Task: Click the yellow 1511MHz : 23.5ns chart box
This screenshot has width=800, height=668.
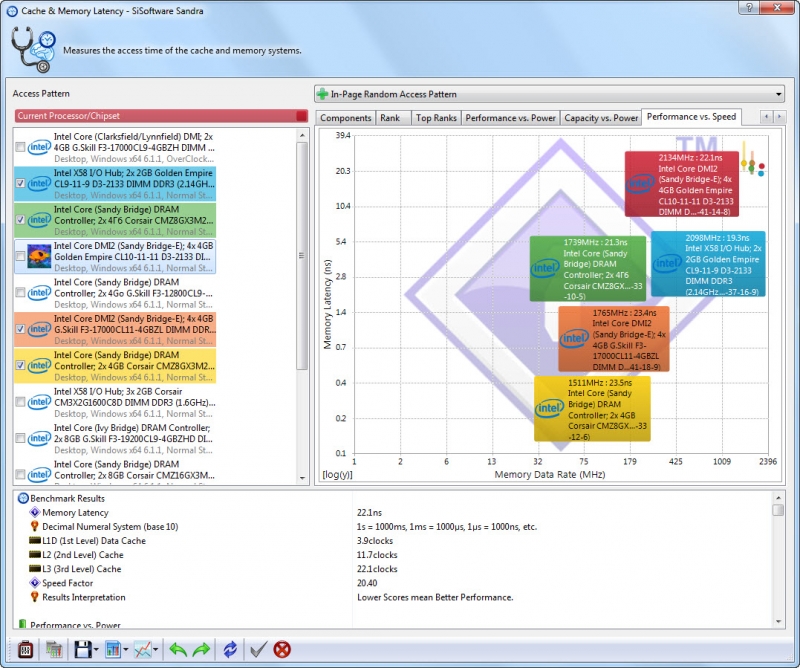Action: (x=592, y=409)
